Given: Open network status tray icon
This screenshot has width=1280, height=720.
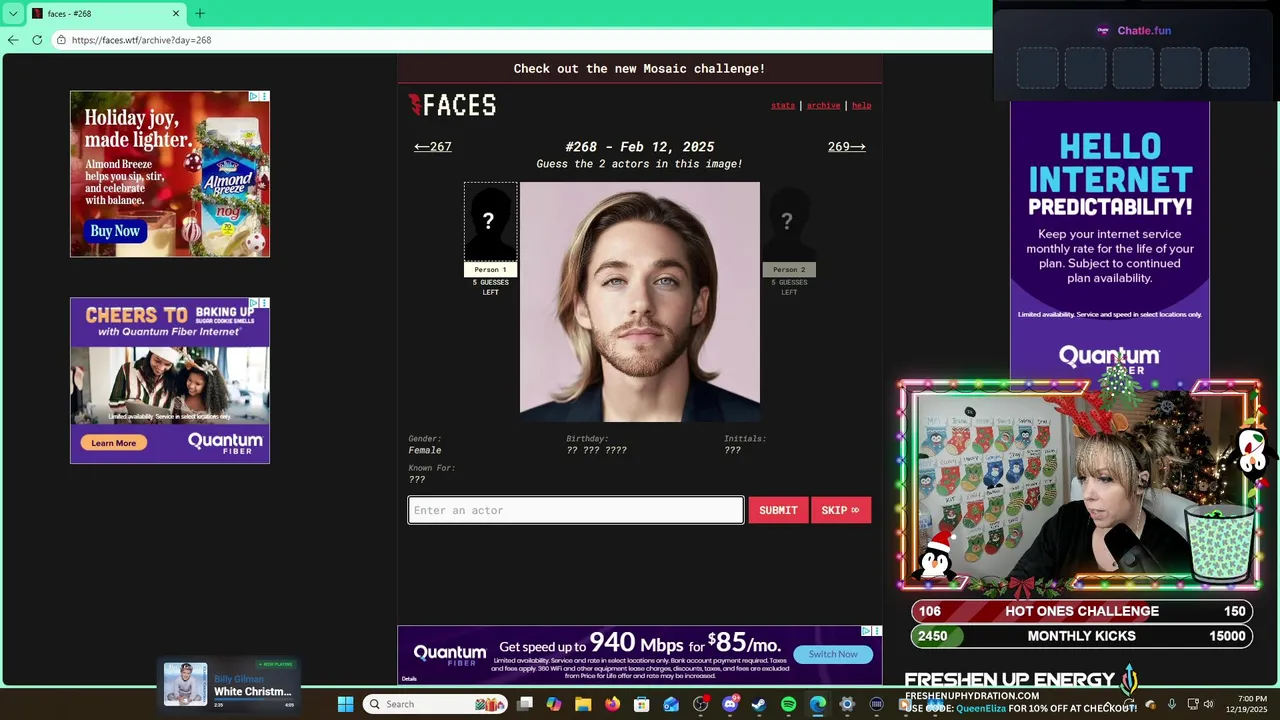Looking at the screenshot, I should pyautogui.click(x=1192, y=704).
